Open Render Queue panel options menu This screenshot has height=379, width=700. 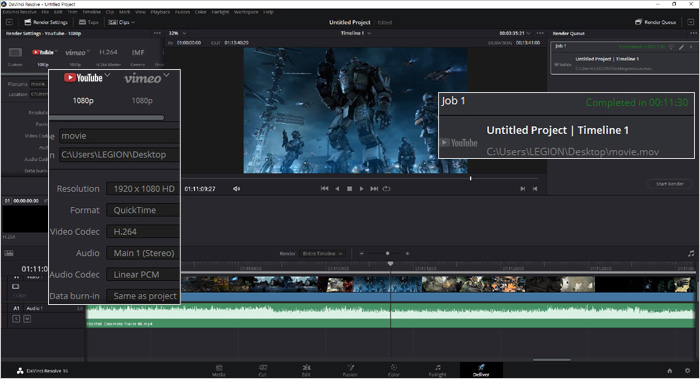point(693,33)
